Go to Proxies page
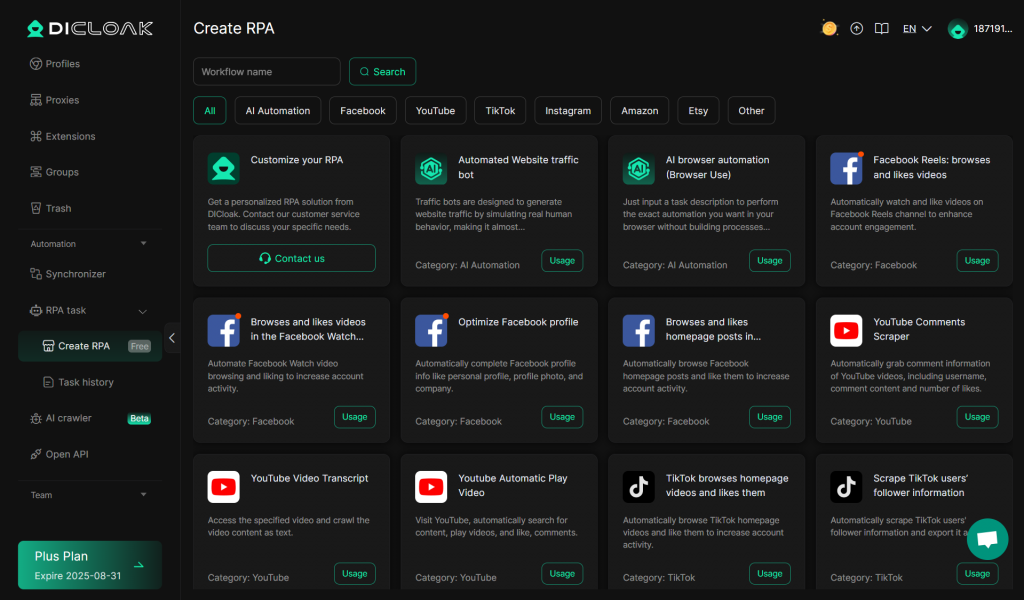This screenshot has width=1024, height=600. coord(55,100)
